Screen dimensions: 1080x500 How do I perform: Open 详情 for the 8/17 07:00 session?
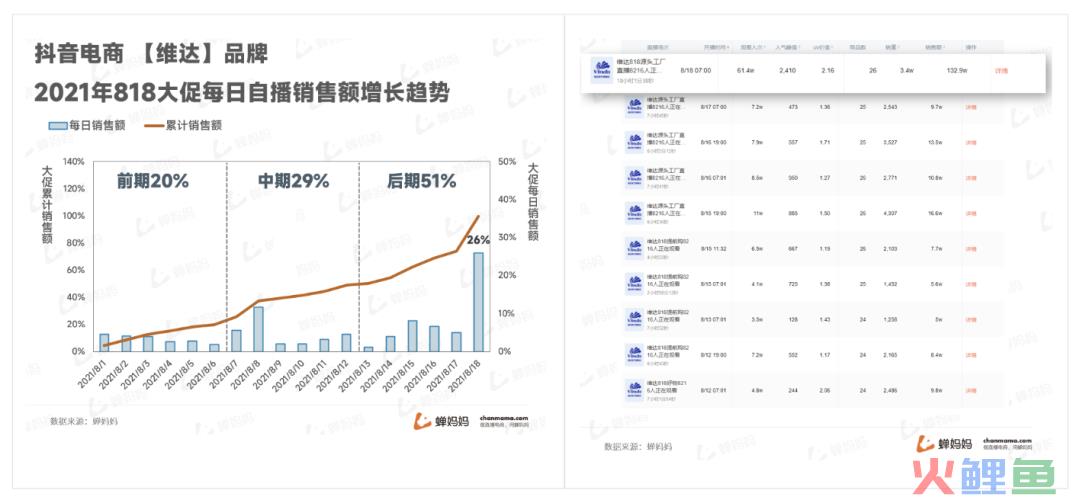[970, 107]
